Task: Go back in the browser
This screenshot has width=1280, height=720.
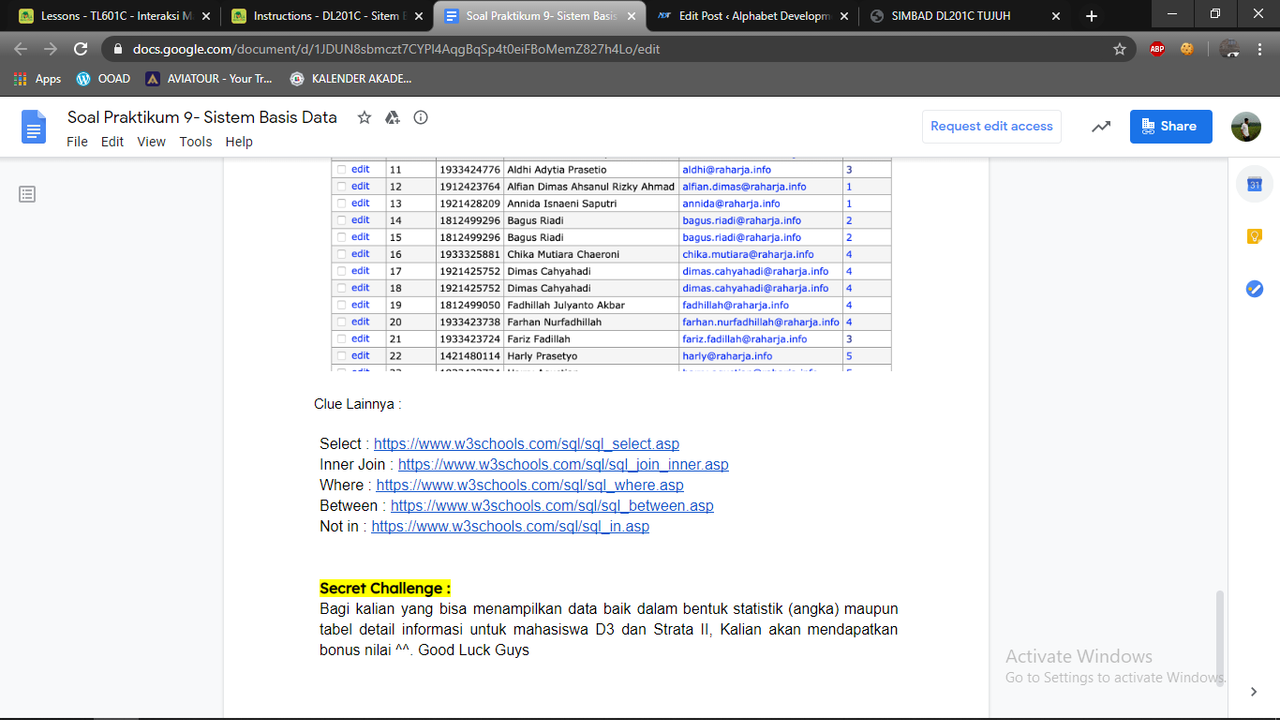Action: coord(21,48)
